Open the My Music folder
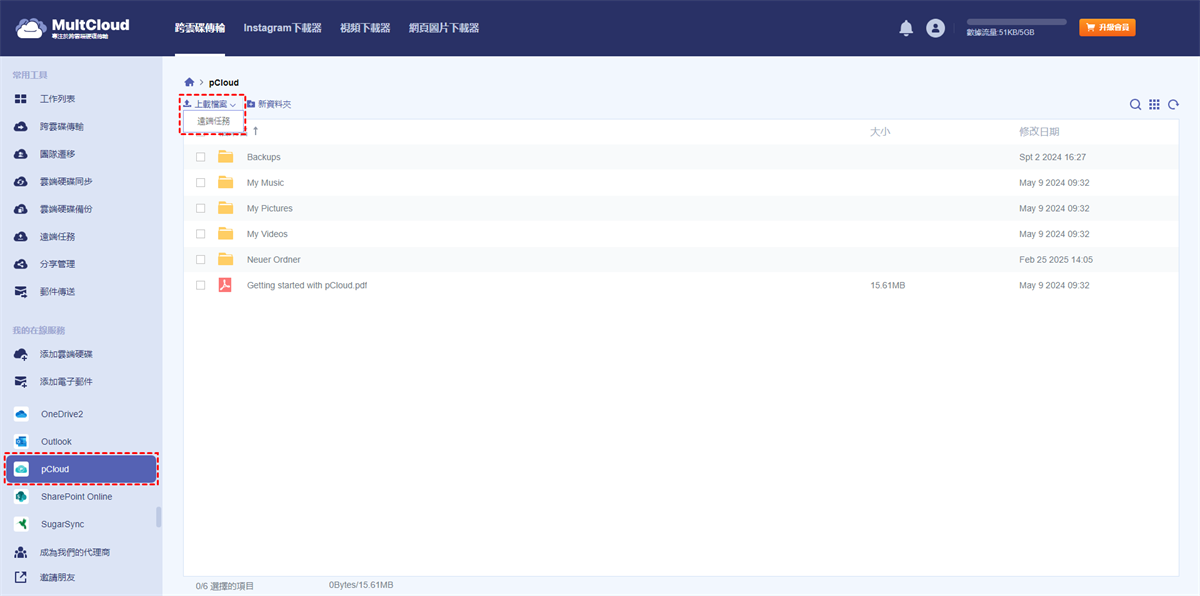 point(265,183)
